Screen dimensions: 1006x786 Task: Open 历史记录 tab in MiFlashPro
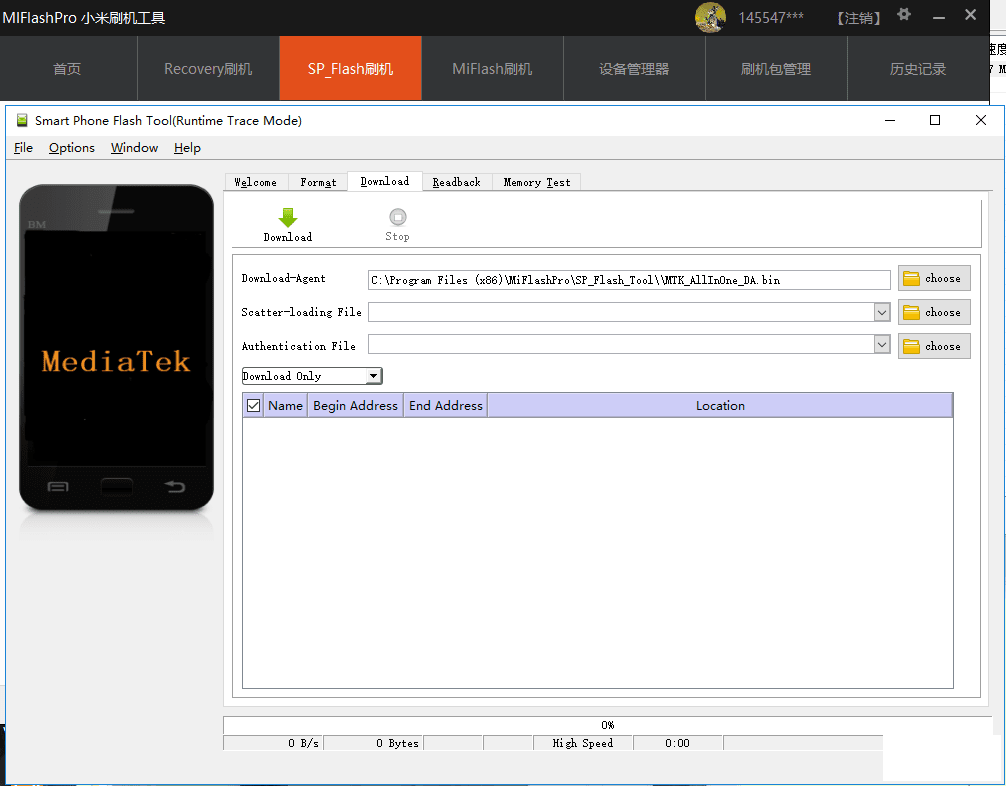point(918,69)
